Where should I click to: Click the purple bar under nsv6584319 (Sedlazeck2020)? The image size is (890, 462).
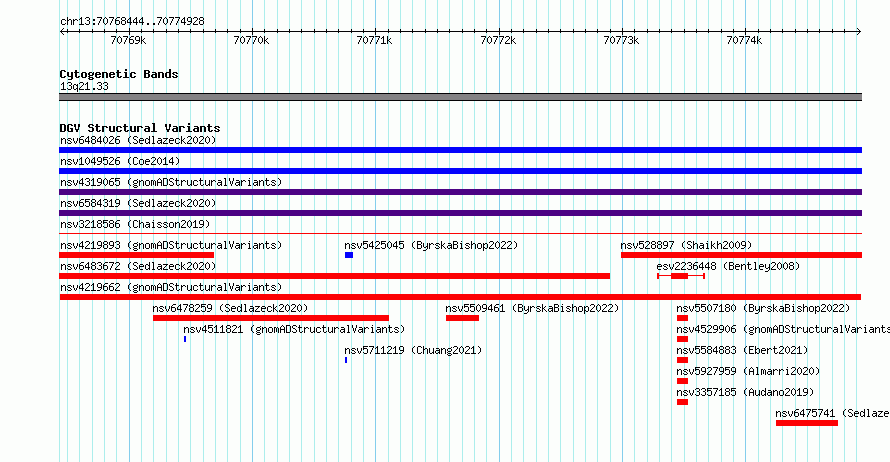(460, 213)
